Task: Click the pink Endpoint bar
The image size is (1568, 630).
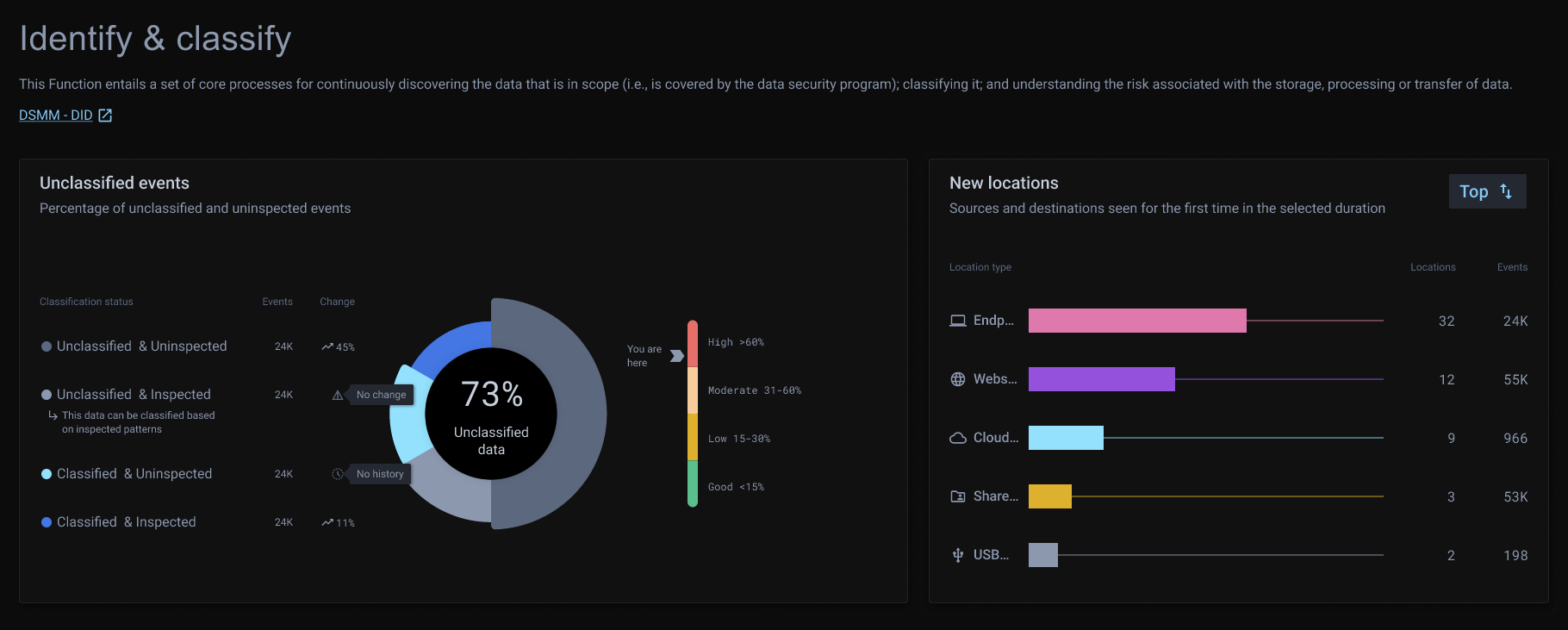Action: 1136,321
